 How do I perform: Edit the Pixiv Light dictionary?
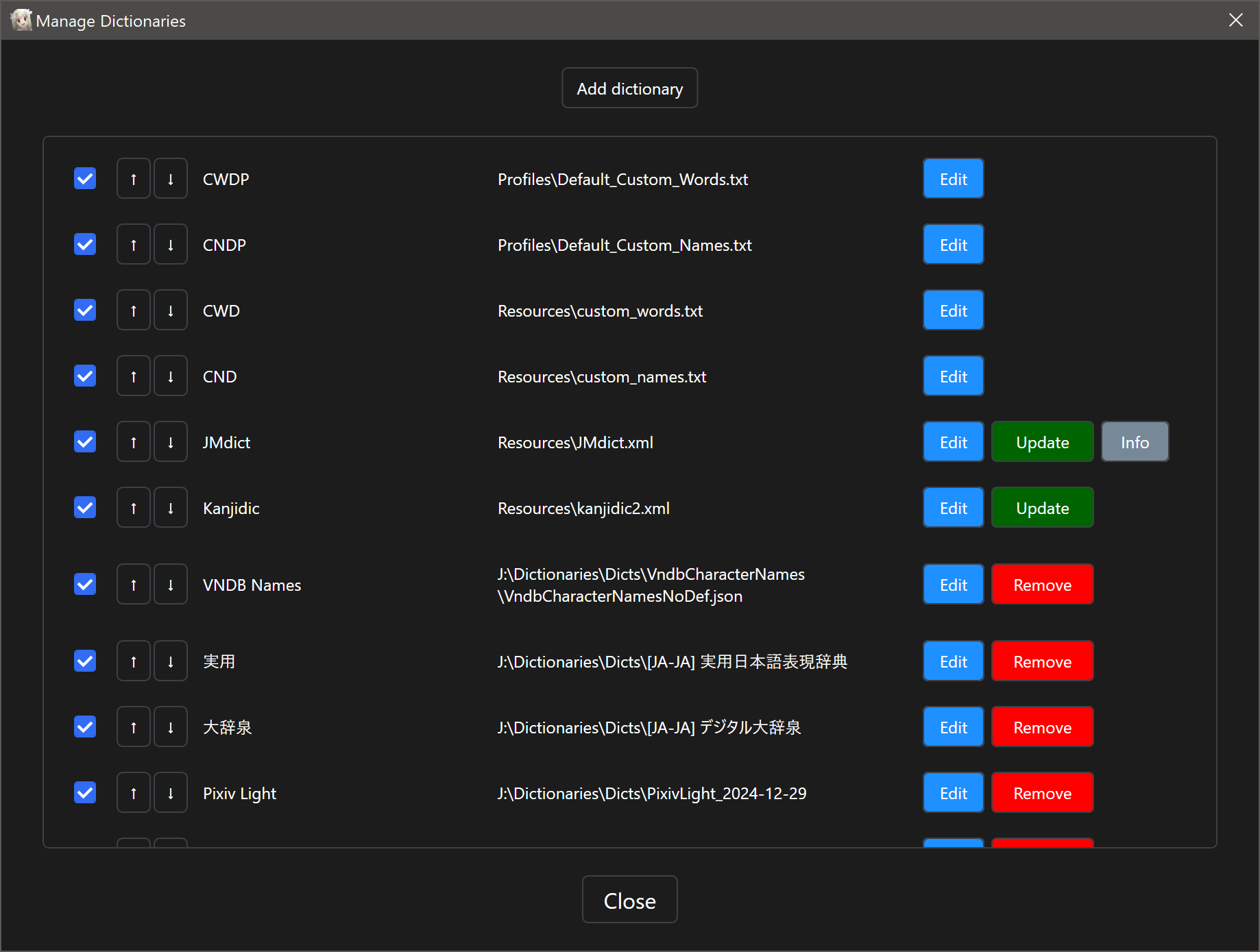[x=954, y=793]
